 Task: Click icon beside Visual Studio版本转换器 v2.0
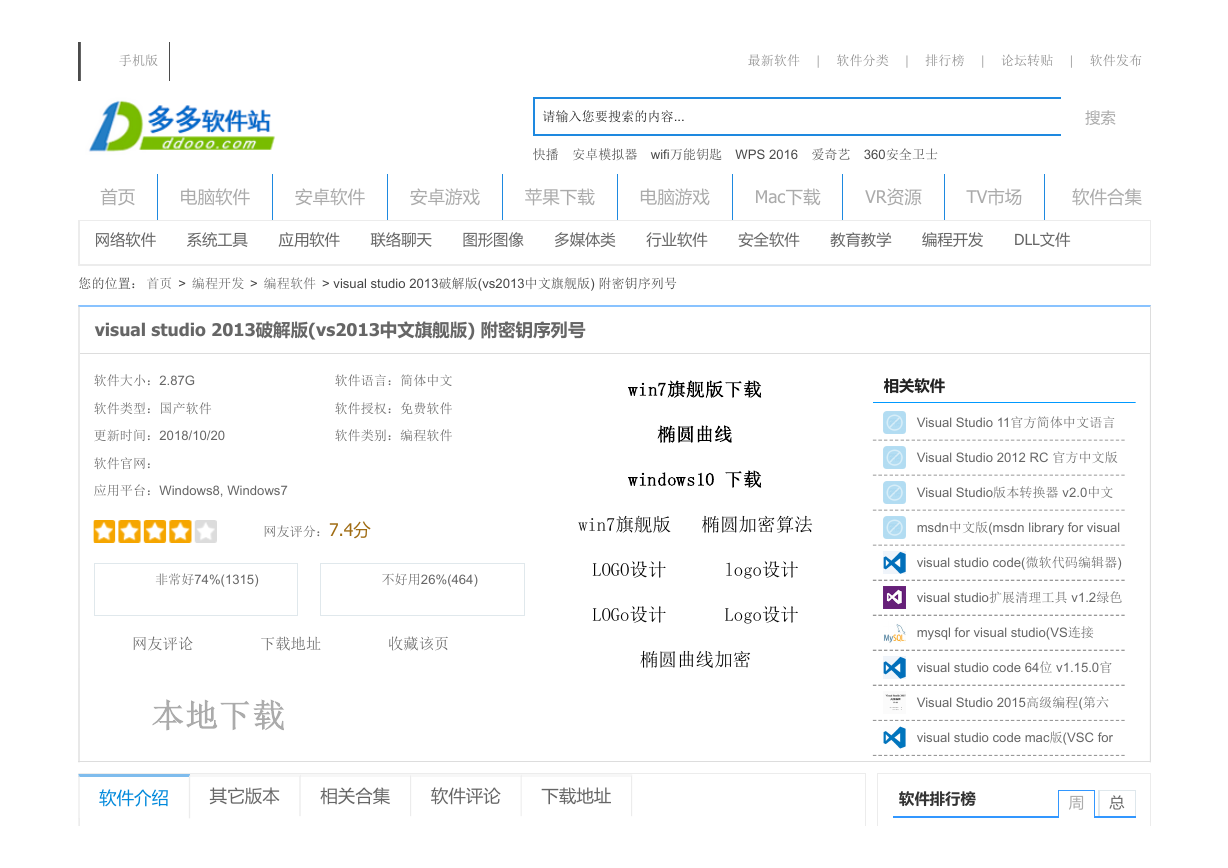click(894, 493)
